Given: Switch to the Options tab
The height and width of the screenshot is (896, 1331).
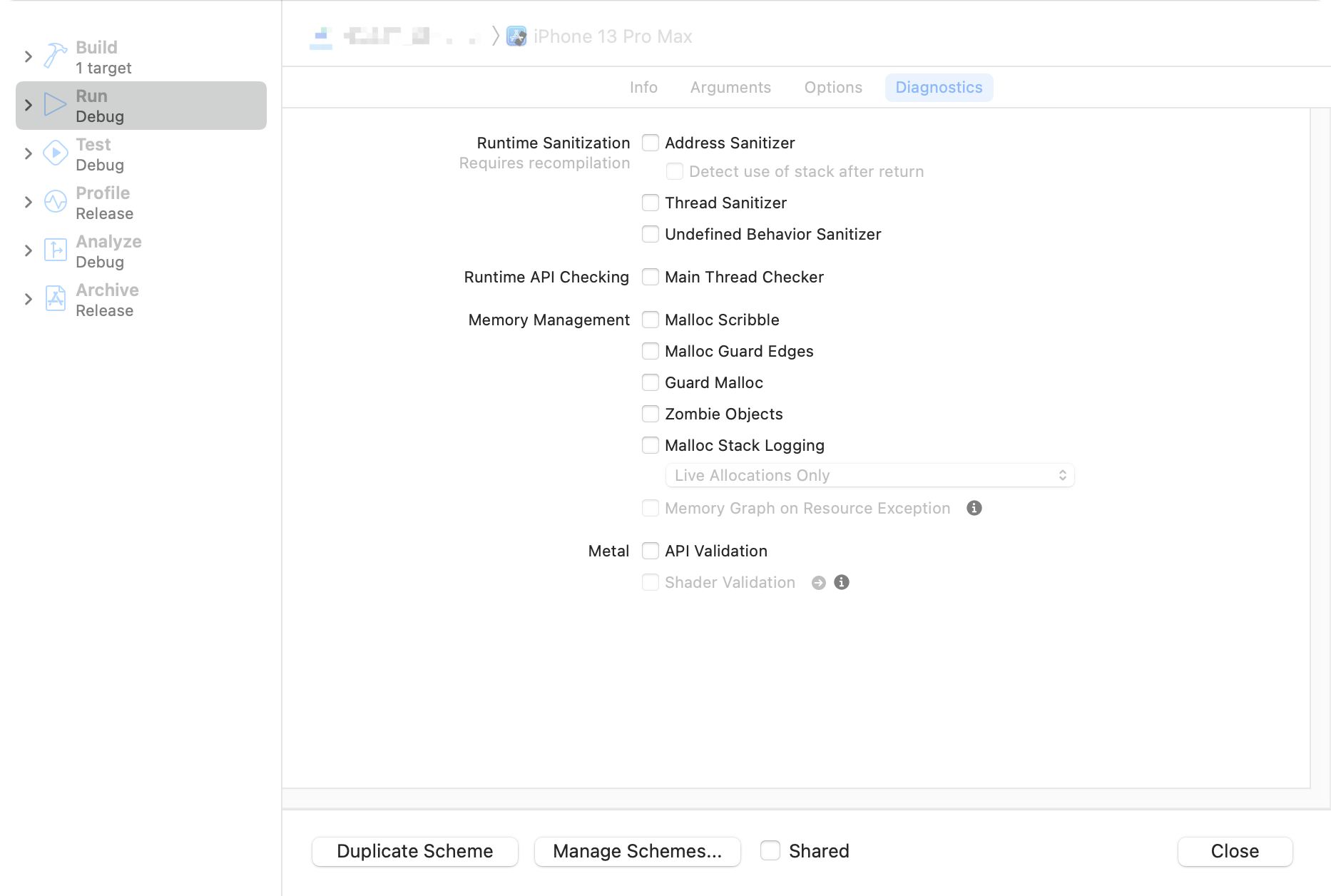Looking at the screenshot, I should pyautogui.click(x=833, y=88).
